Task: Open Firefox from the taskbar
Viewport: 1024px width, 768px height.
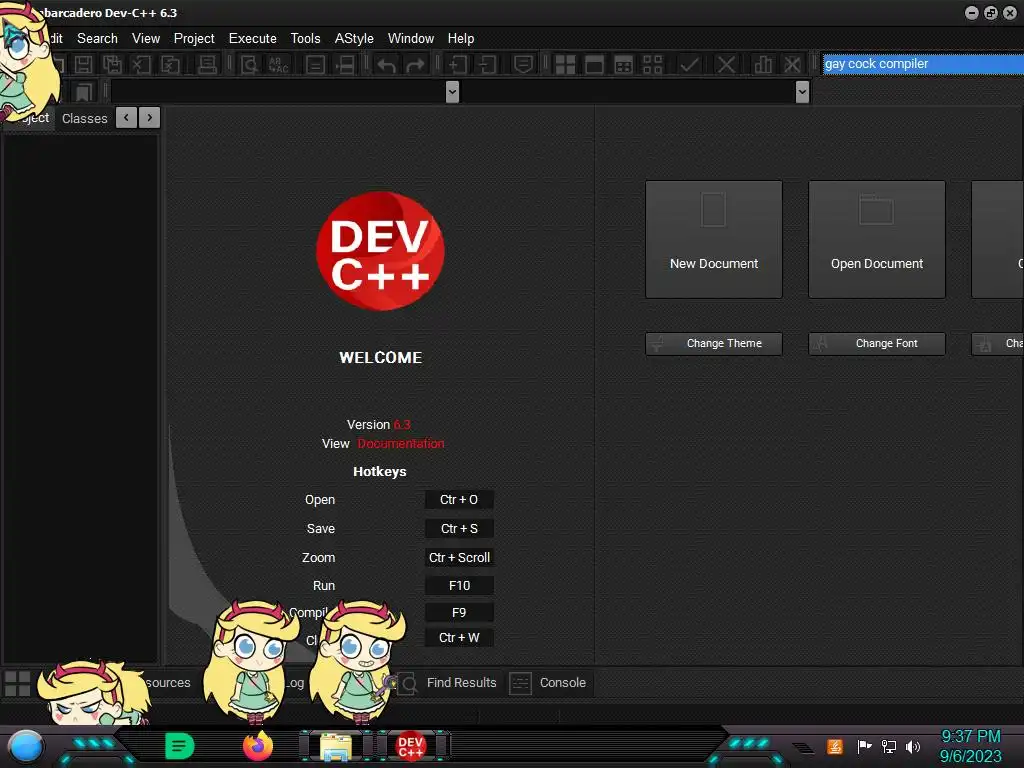Action: (258, 746)
